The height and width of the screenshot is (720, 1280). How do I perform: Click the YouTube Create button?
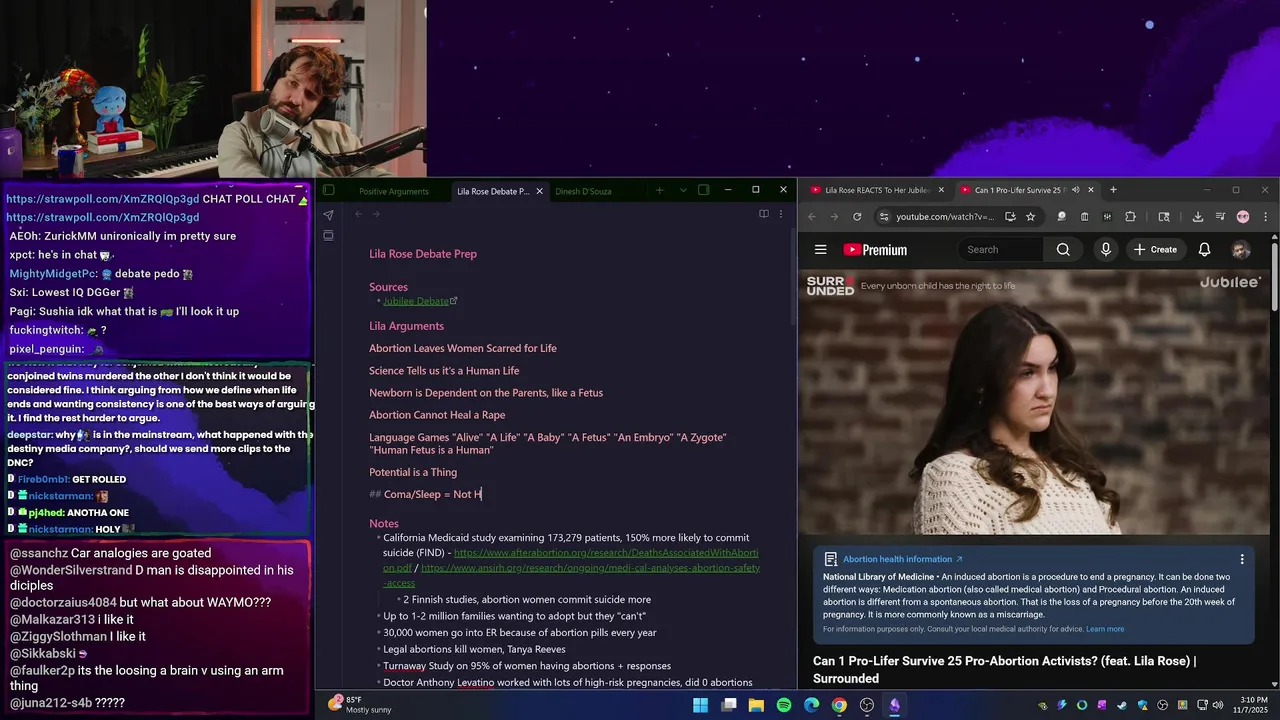point(1155,249)
